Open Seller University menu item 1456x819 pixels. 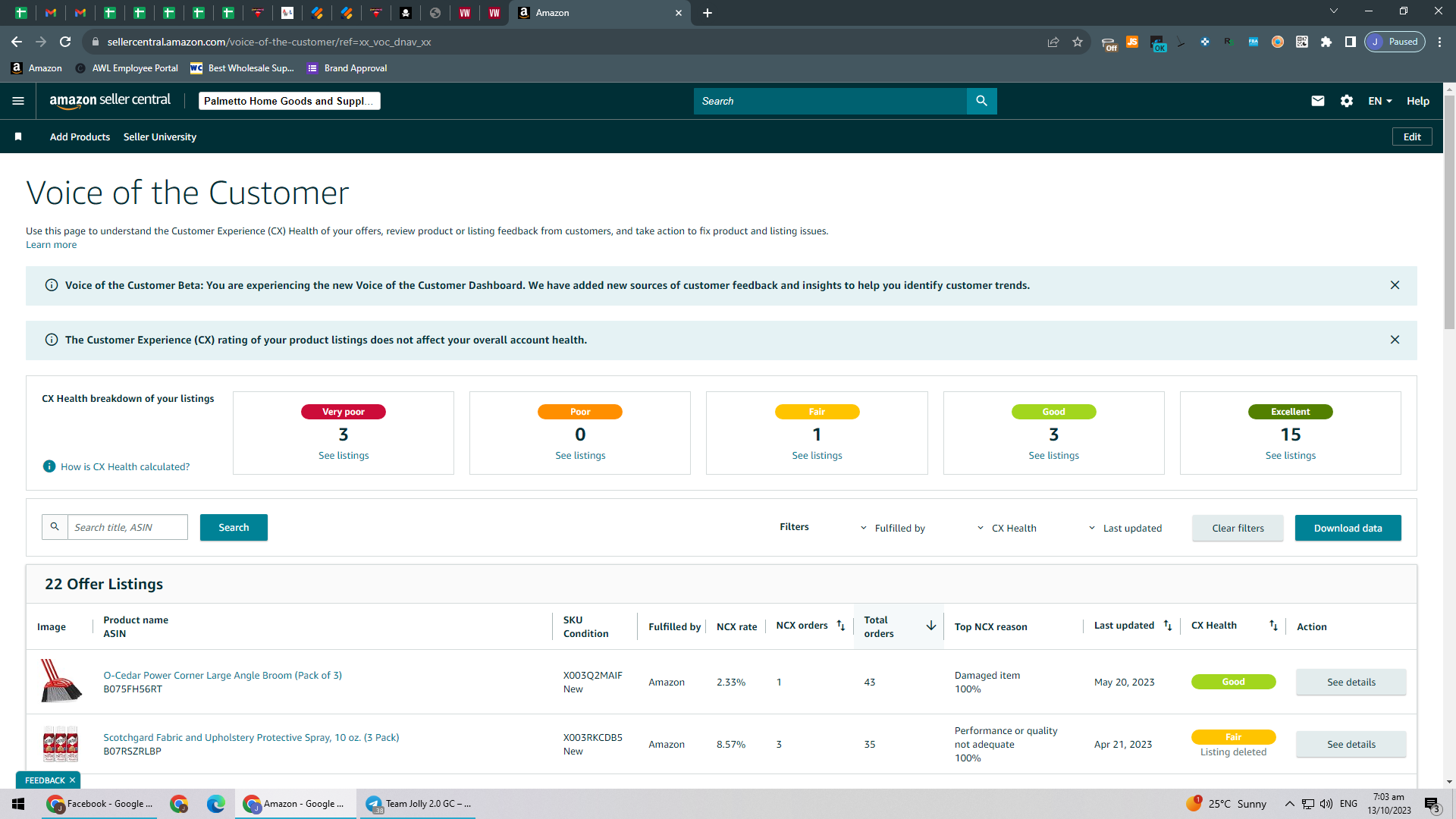click(160, 136)
